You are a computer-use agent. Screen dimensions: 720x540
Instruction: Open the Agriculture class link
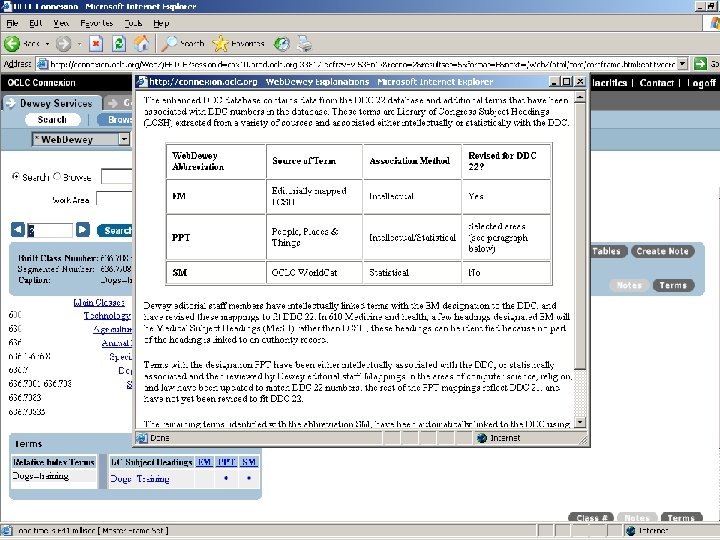112,329
